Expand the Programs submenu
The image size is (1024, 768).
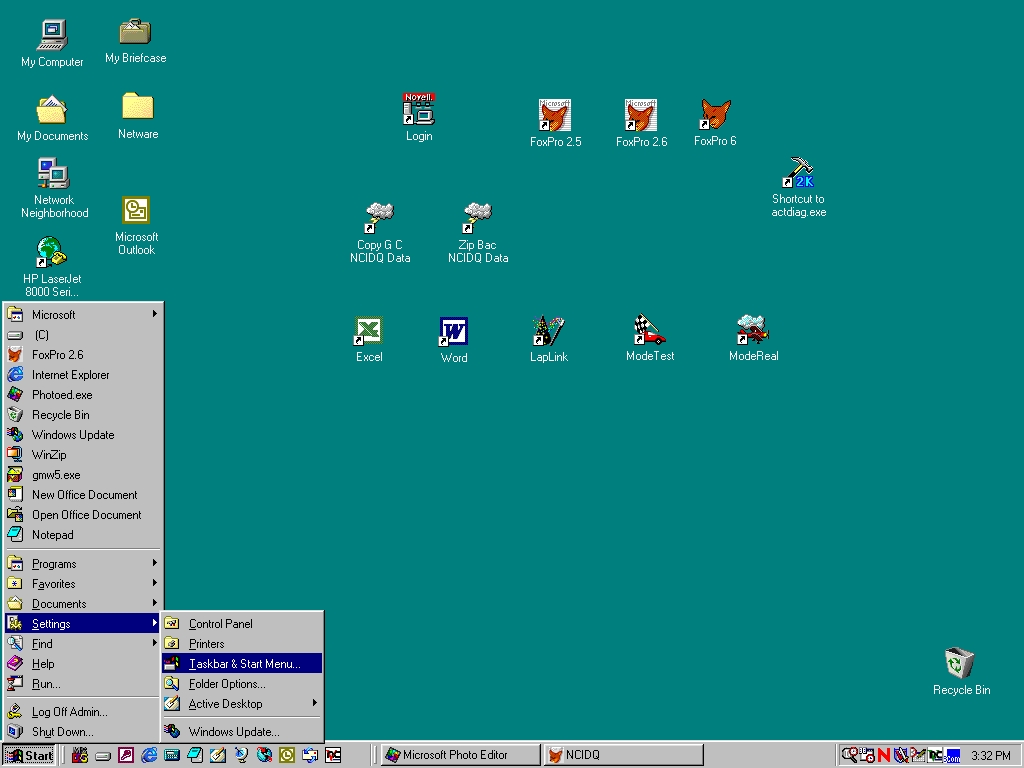coord(83,564)
